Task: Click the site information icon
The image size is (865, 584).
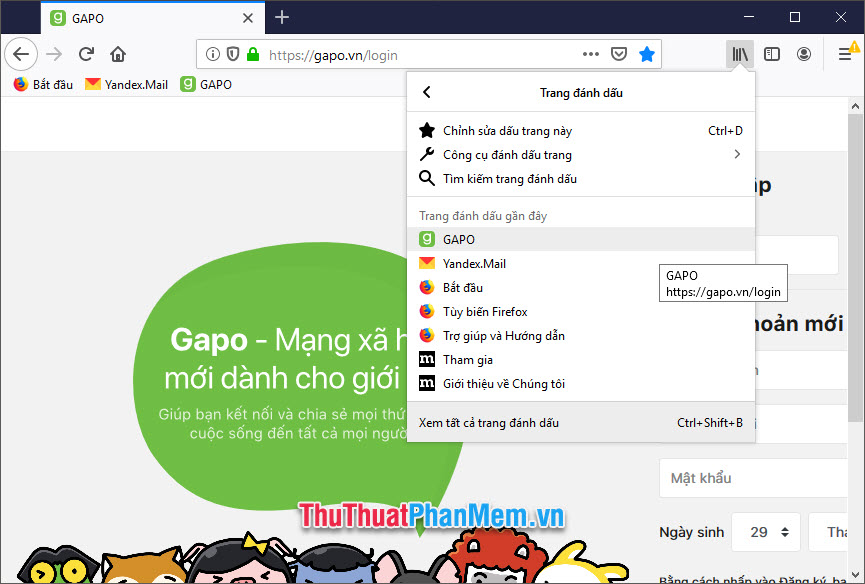Action: [212, 56]
